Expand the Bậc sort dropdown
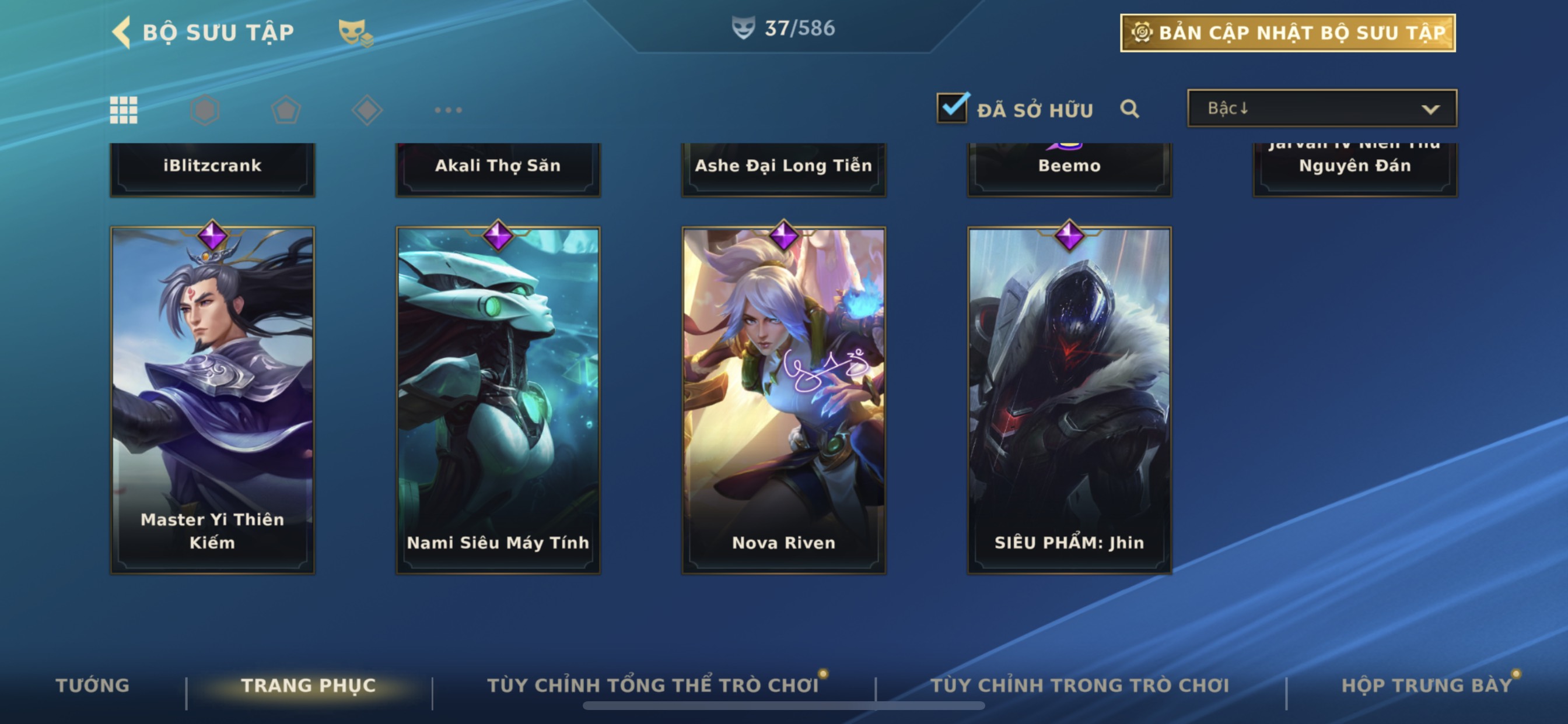 click(x=1322, y=108)
